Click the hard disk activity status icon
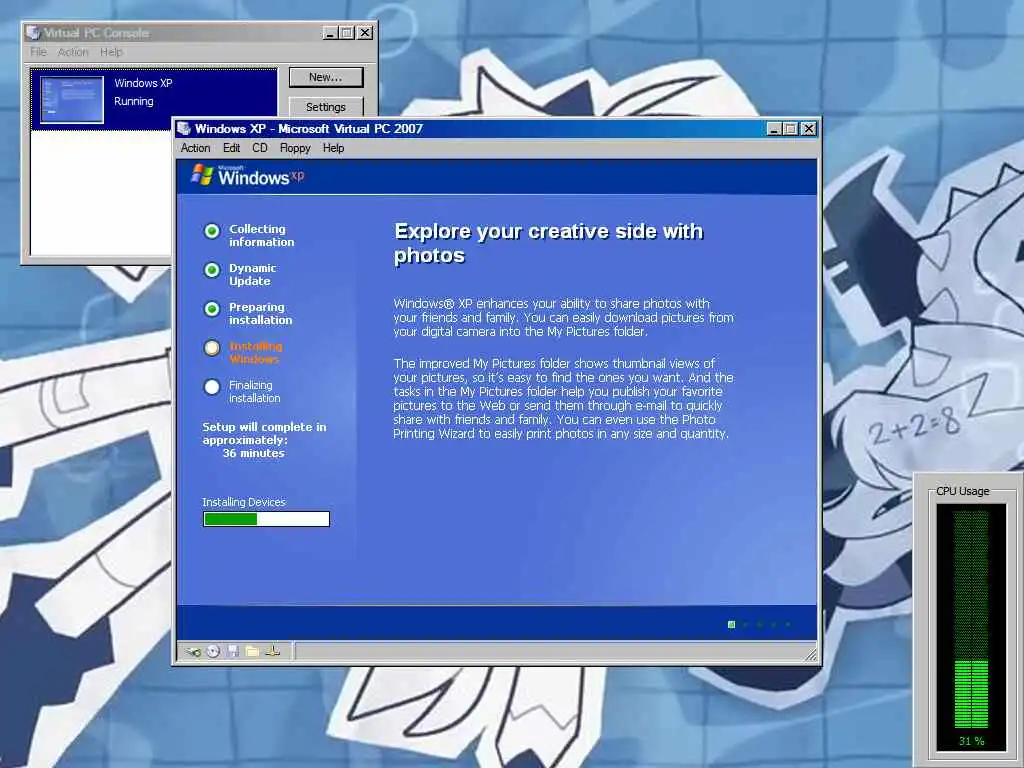The image size is (1024, 768). coord(193,651)
